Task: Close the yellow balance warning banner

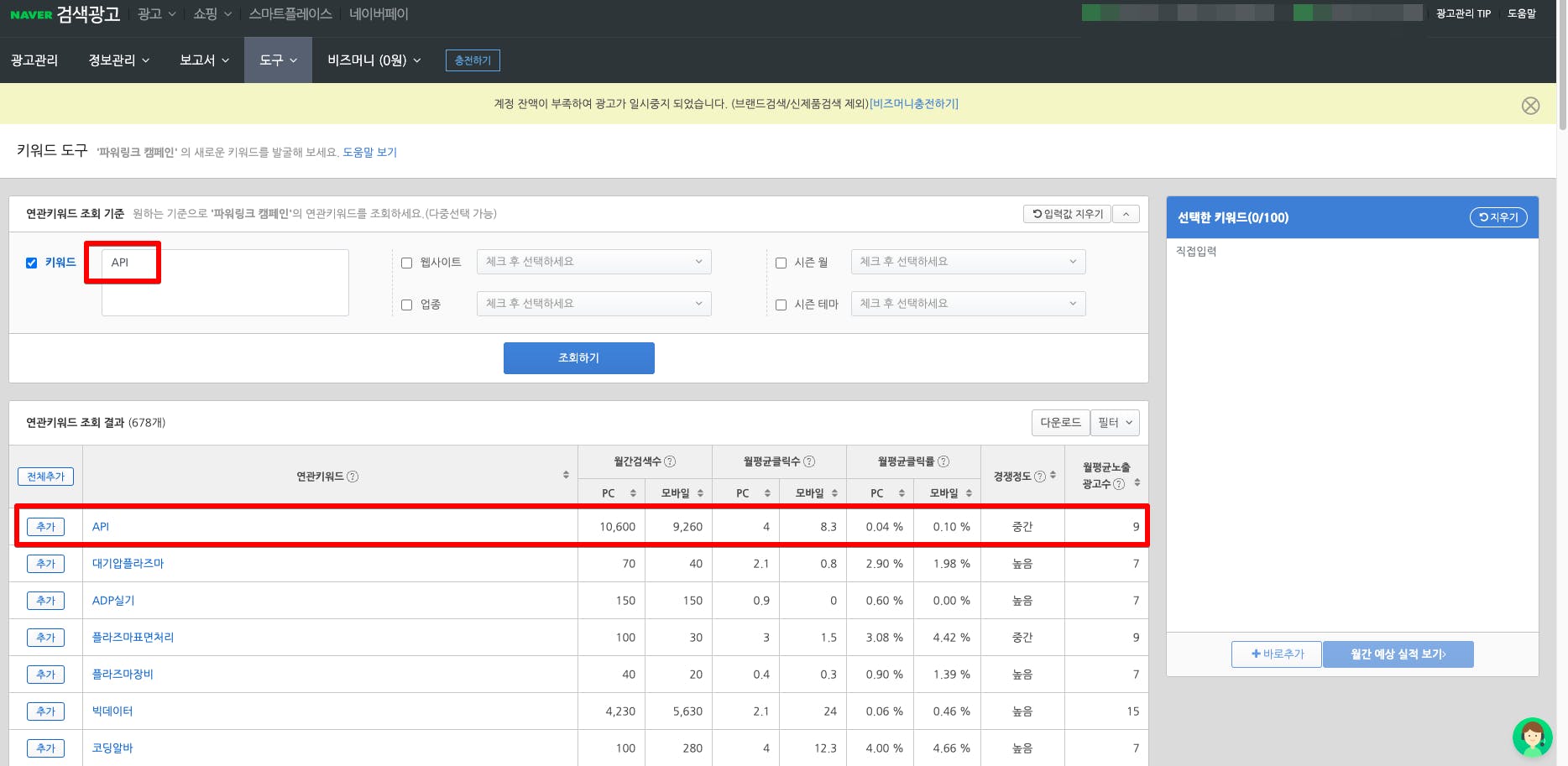Action: pos(1530,106)
